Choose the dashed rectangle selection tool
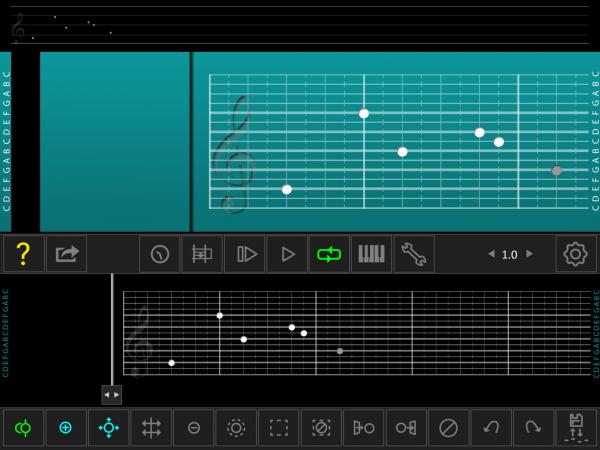The height and width of the screenshot is (450, 600). point(279,427)
